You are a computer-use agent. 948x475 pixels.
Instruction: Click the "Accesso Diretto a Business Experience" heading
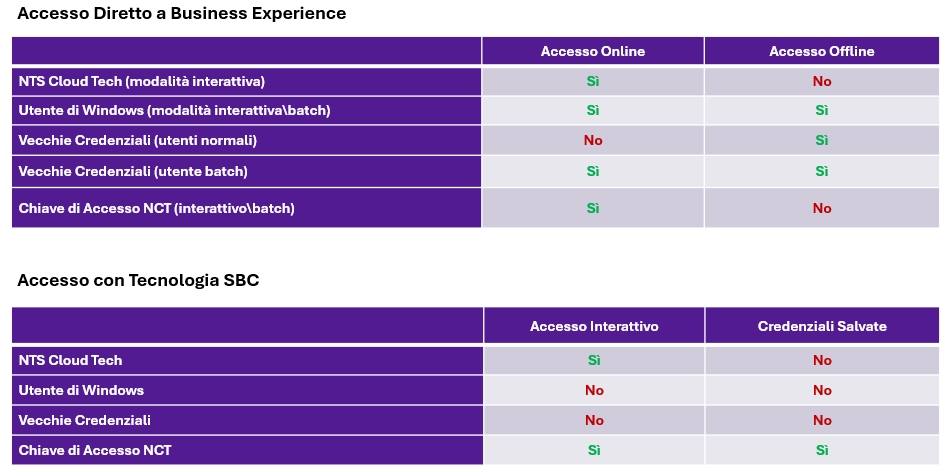pyautogui.click(x=182, y=14)
